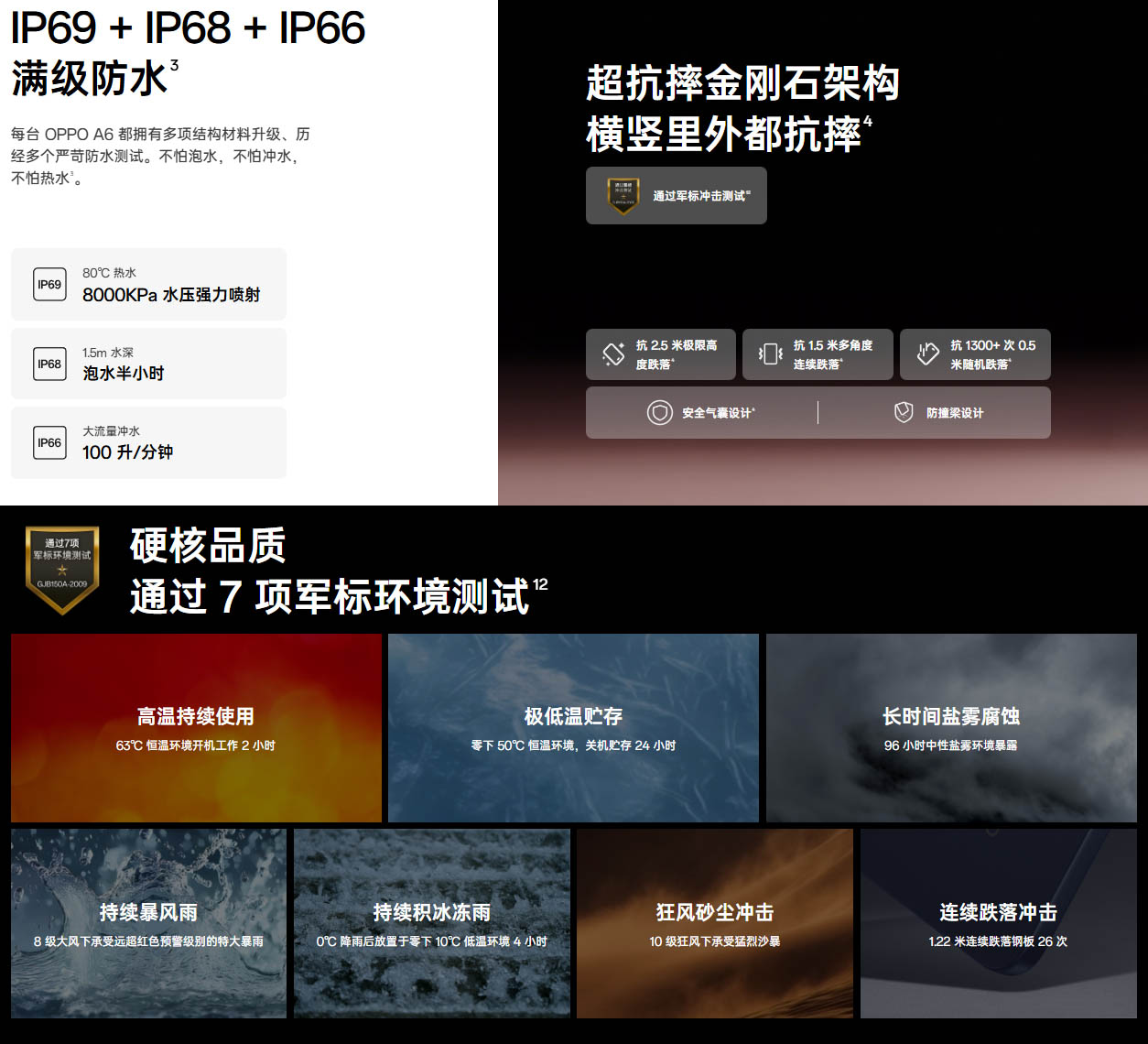Viewport: 1148px width, 1044px height.
Task: Open the 连续跌落冲击 tile
Action: coord(998,923)
